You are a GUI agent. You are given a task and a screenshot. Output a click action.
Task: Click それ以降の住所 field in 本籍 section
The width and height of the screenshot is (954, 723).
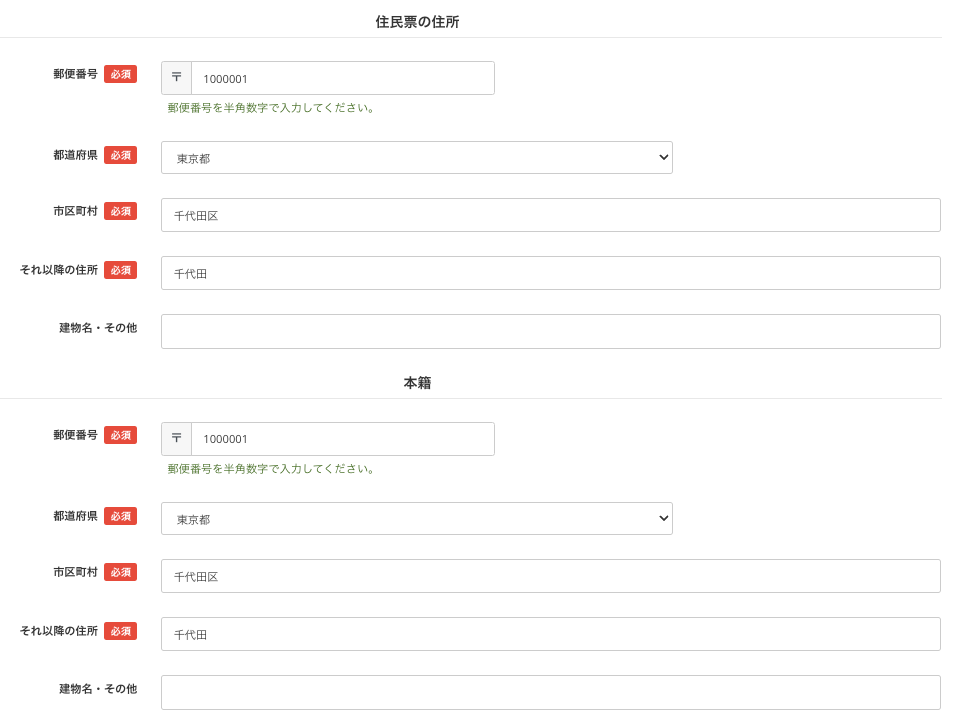[x=550, y=634]
